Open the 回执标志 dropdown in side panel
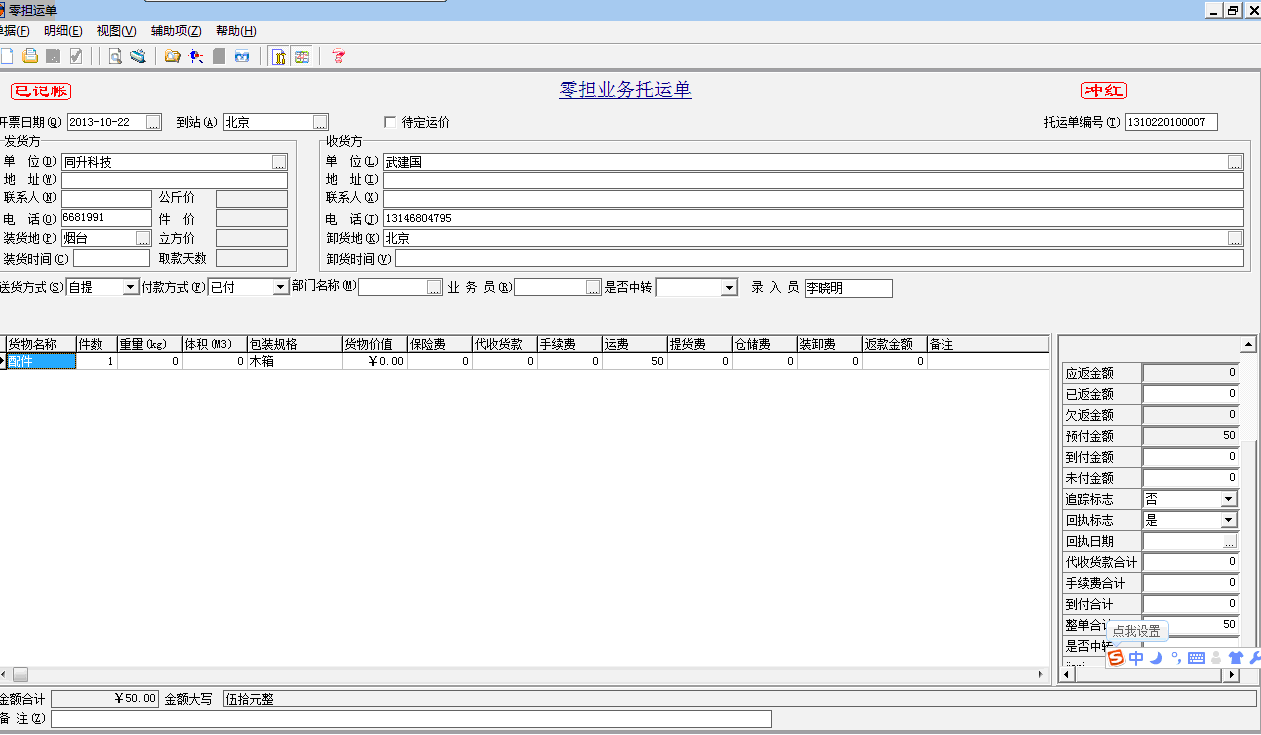Viewport: 1261px width, 735px height. pos(1228,520)
